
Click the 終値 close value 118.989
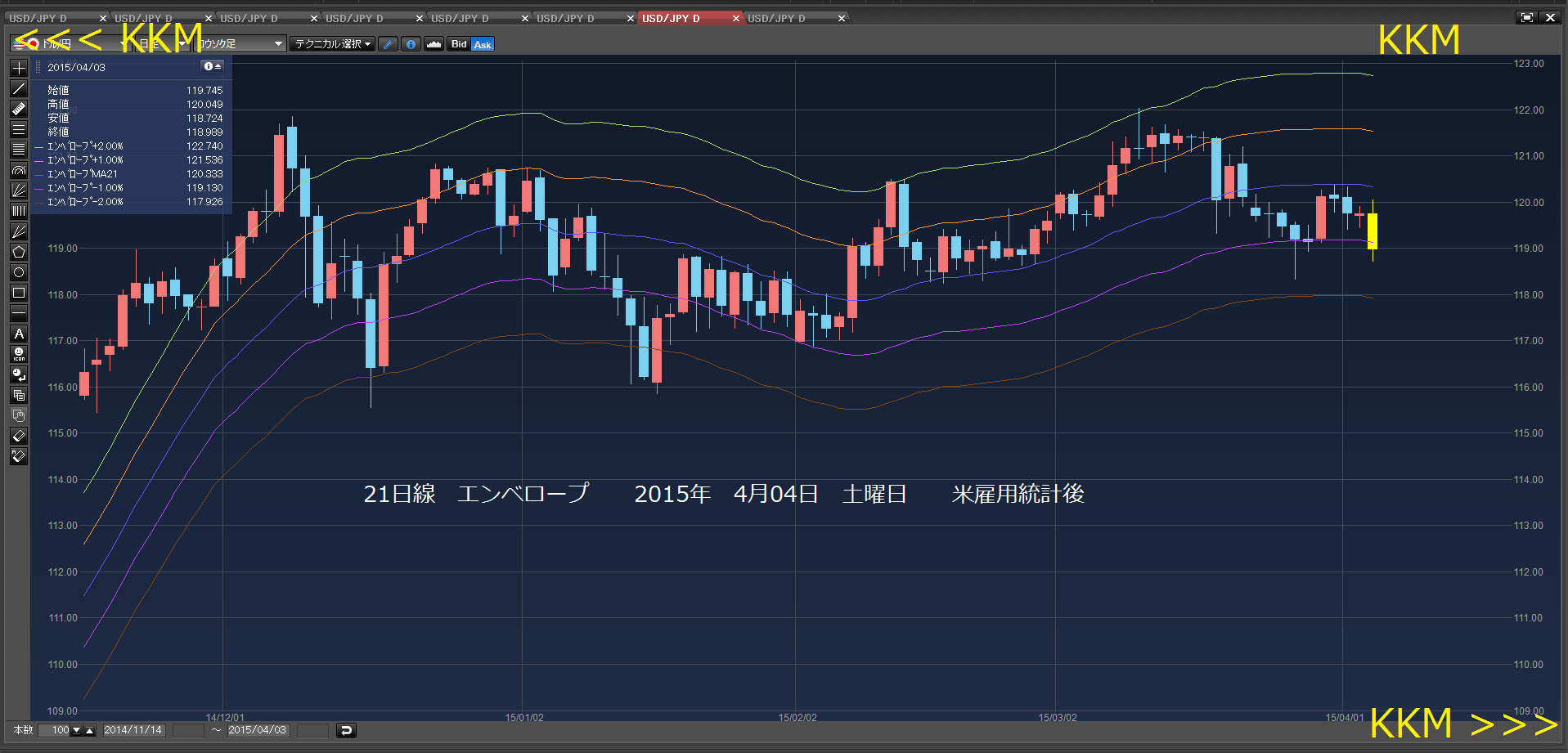(204, 132)
